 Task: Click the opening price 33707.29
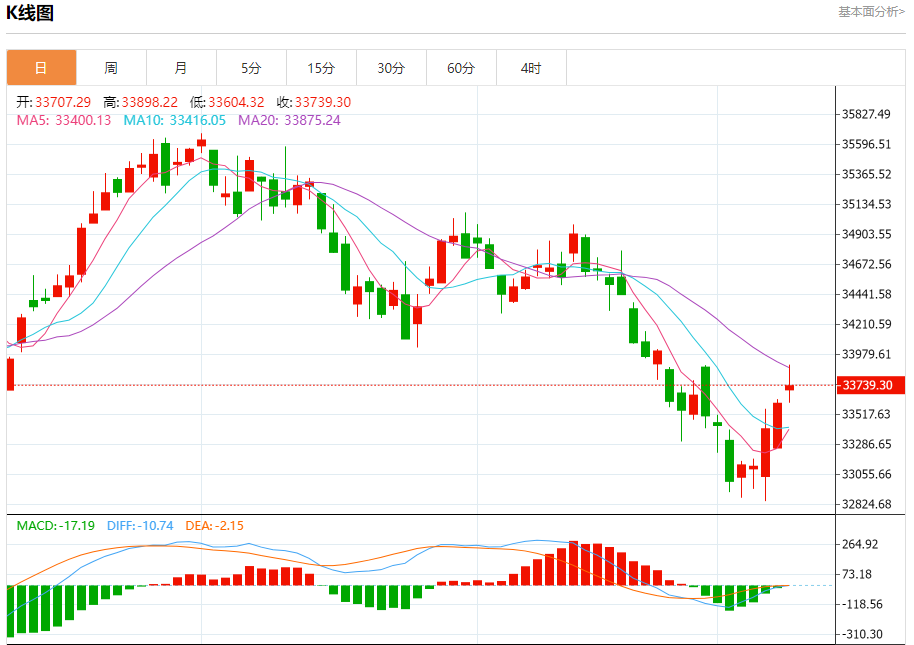pyautogui.click(x=63, y=103)
